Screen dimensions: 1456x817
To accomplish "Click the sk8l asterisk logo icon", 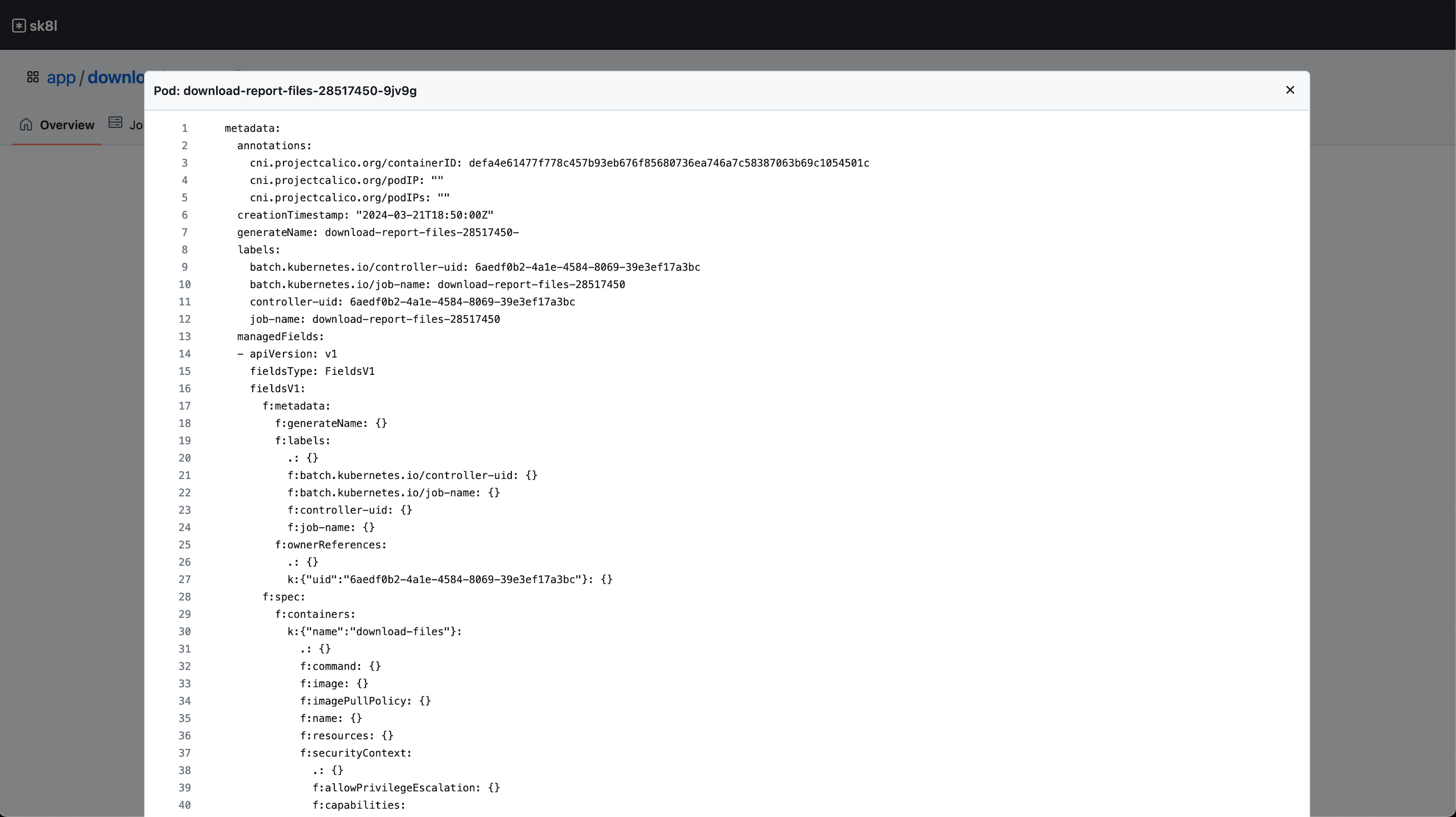I will click(x=19, y=26).
